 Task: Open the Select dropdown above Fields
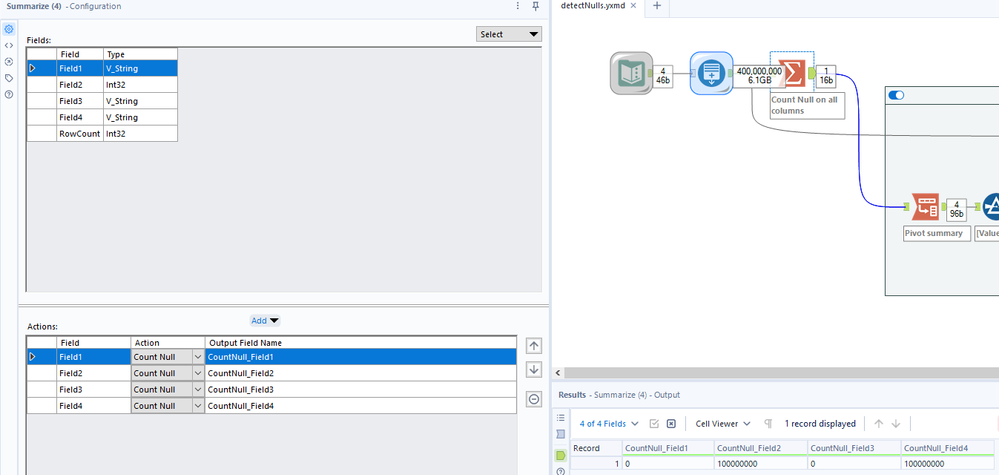pyautogui.click(x=508, y=34)
